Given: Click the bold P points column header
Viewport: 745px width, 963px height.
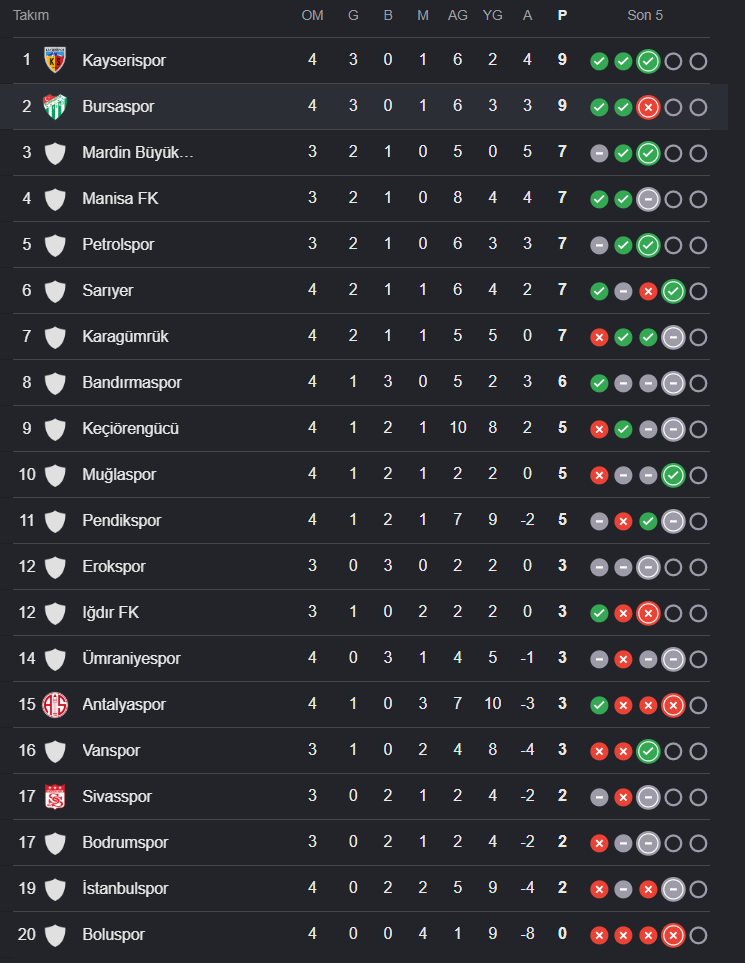Looking at the screenshot, I should click(562, 15).
